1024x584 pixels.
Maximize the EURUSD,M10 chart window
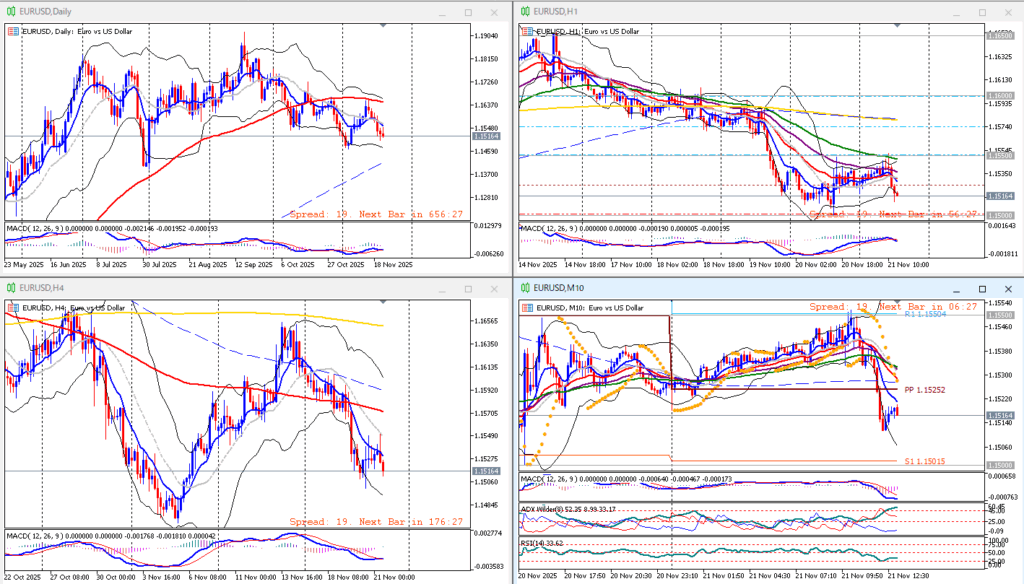coord(979,288)
